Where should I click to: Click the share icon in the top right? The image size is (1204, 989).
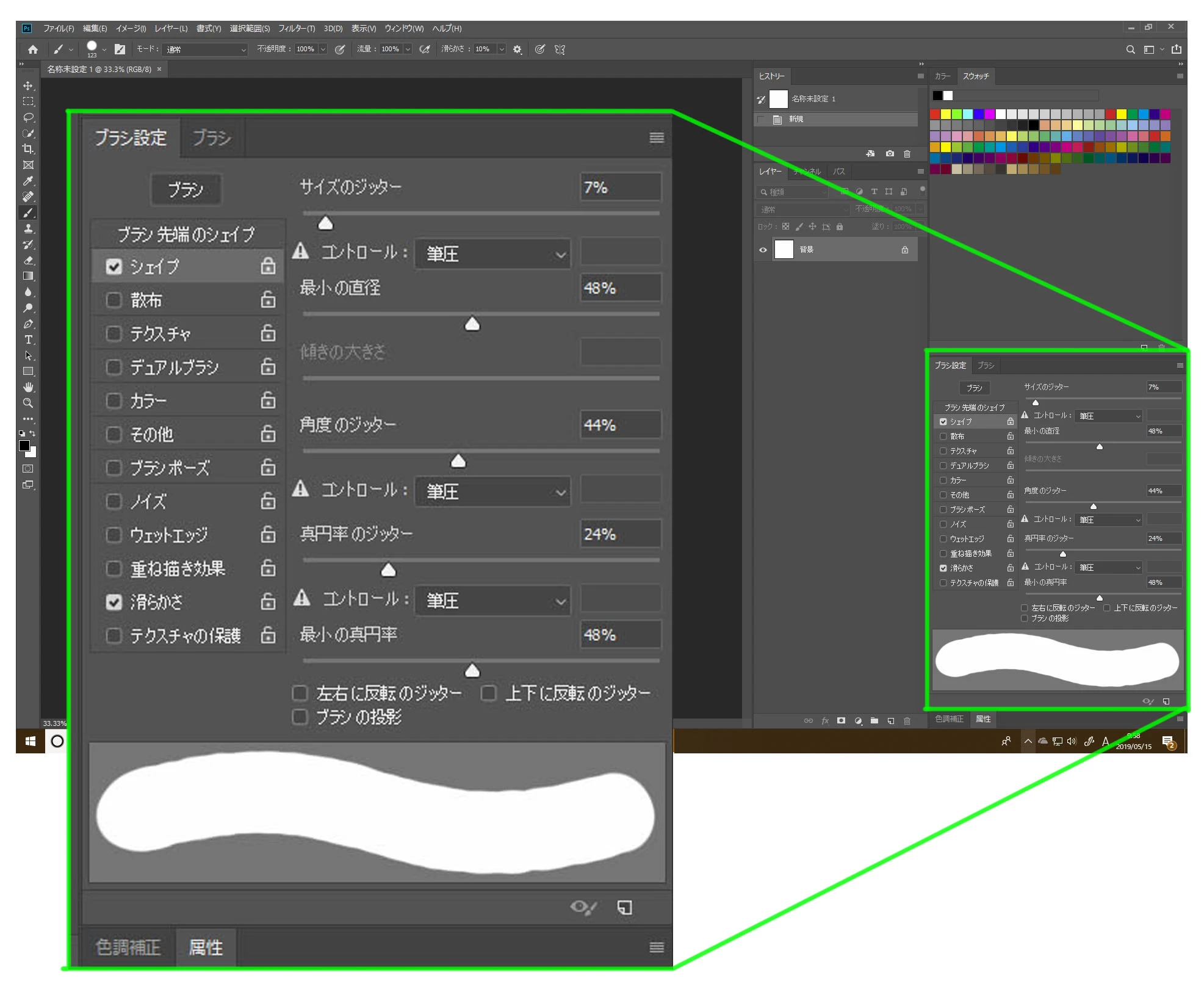tap(1177, 49)
